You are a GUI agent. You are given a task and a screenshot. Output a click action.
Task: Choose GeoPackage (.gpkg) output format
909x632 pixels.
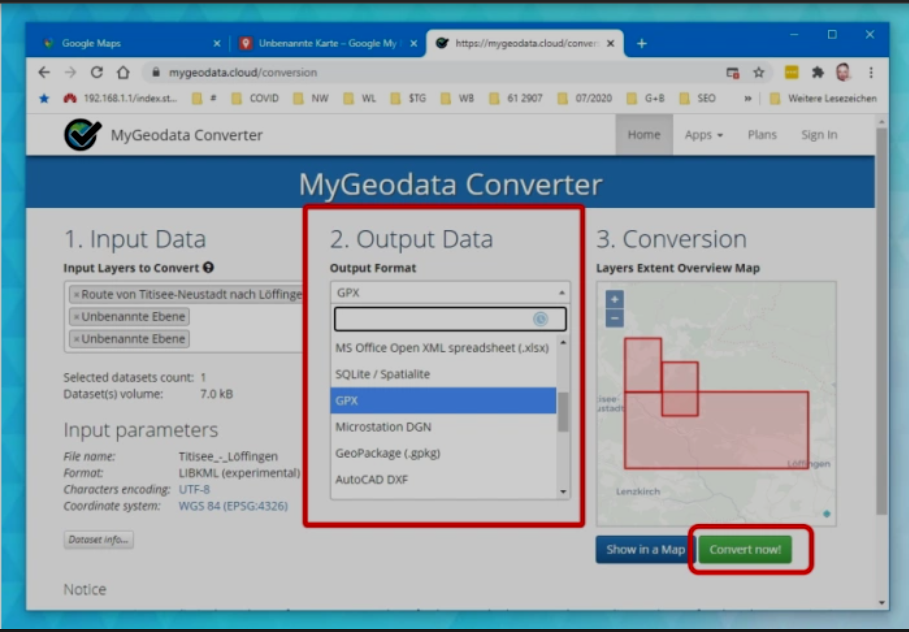443,453
